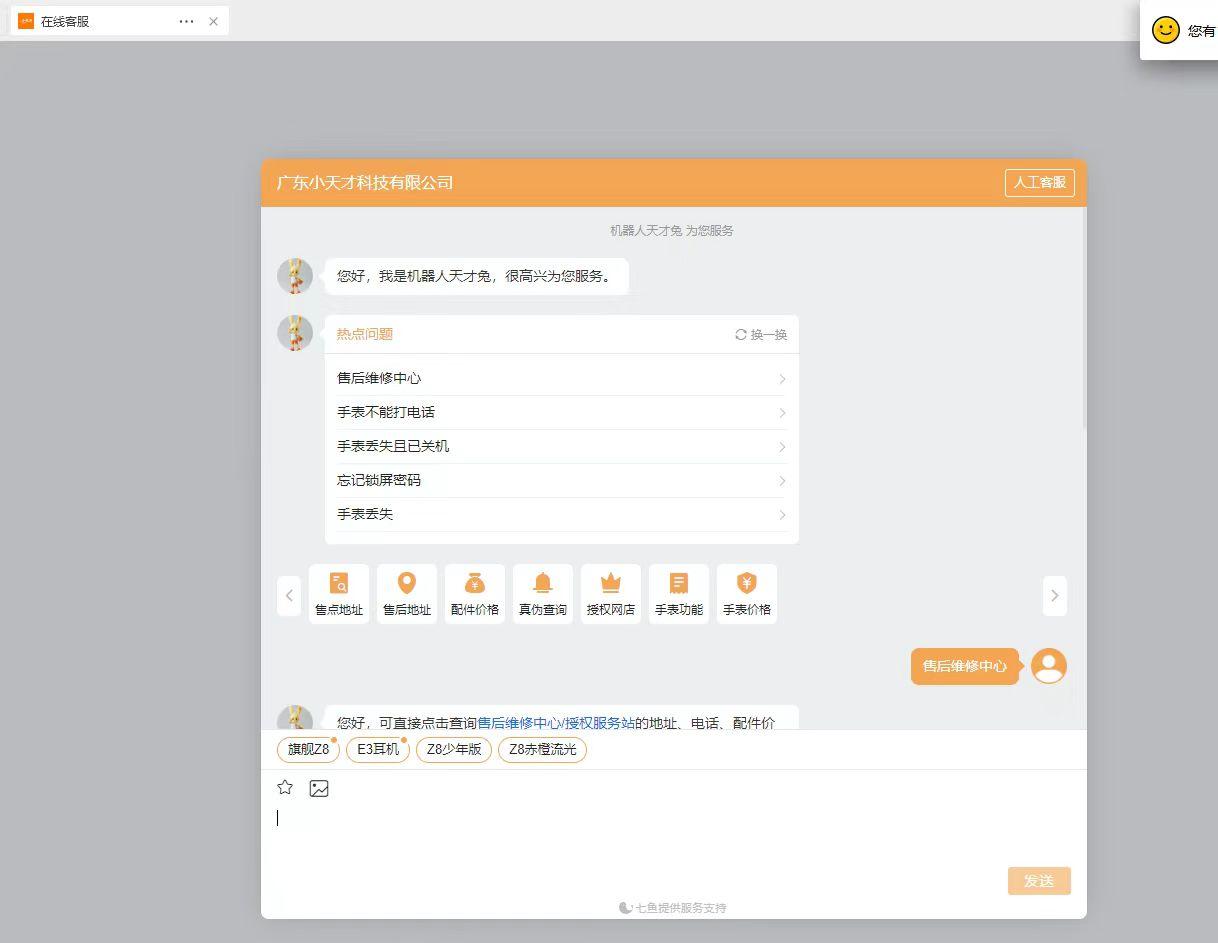Viewport: 1218px width, 943px height.
Task: Open 手表功能 from the icon row
Action: (x=679, y=593)
